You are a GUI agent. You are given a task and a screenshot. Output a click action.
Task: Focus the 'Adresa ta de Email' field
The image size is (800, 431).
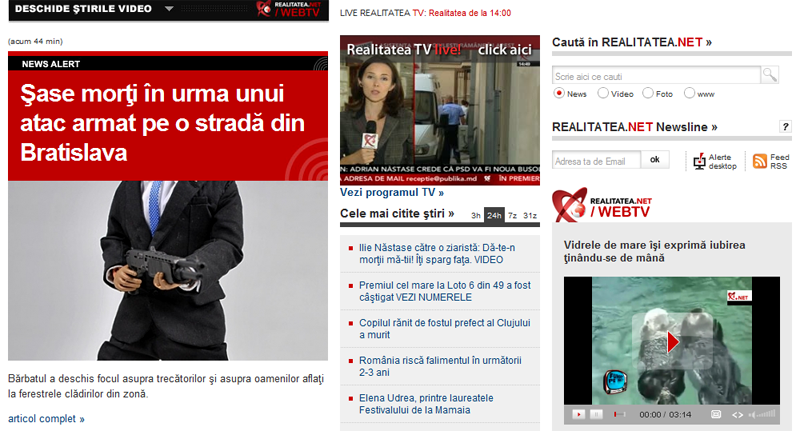pyautogui.click(x=596, y=161)
